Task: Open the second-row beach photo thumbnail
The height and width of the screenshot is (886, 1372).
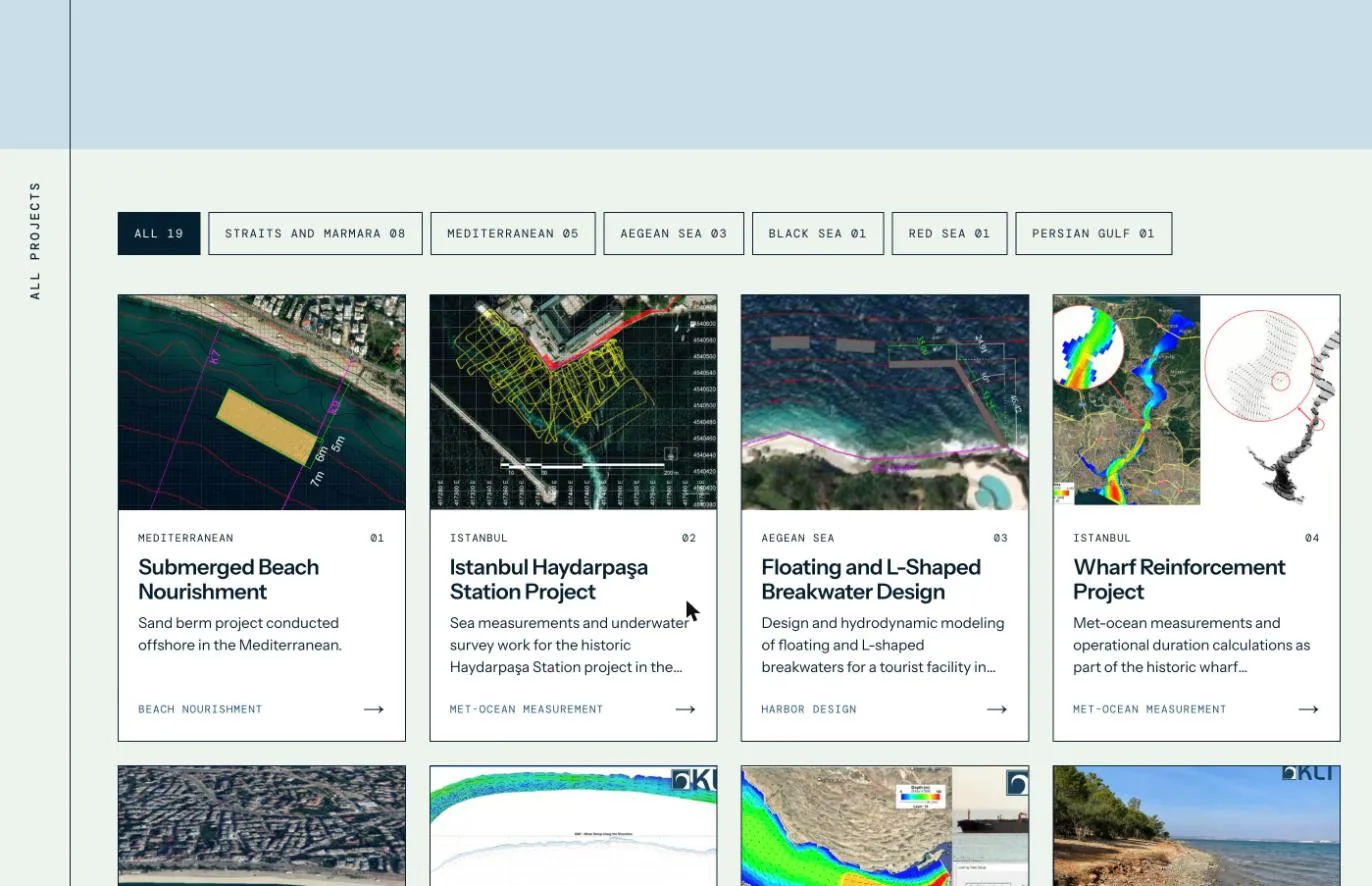Action: tap(1196, 826)
